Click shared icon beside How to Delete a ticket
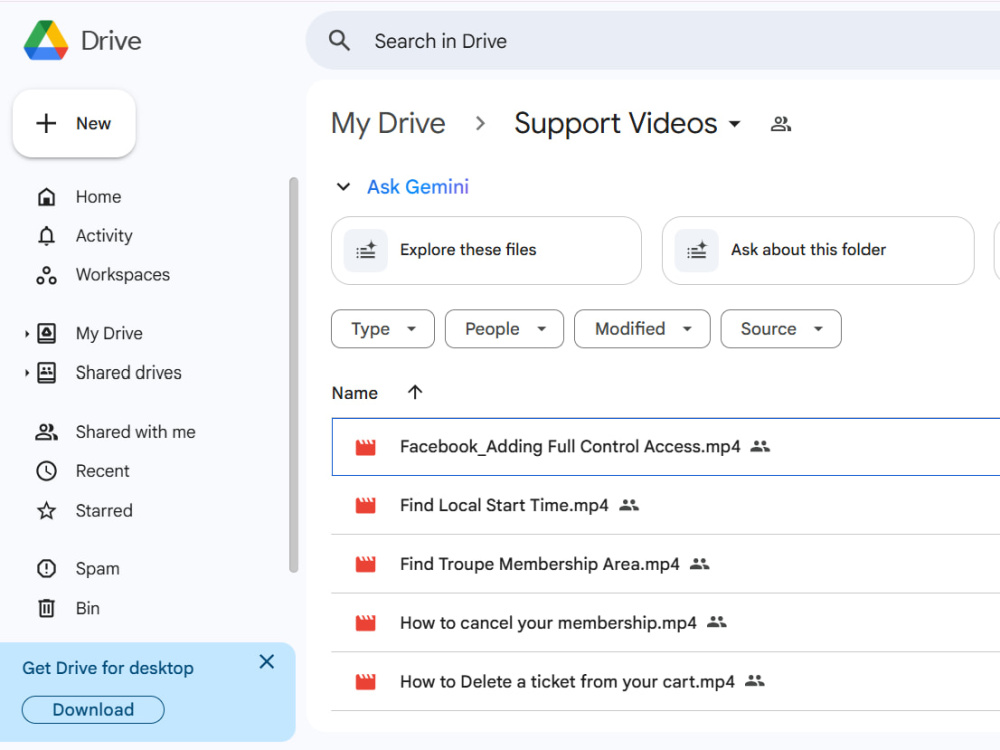This screenshot has height=750, width=1000. (x=754, y=681)
